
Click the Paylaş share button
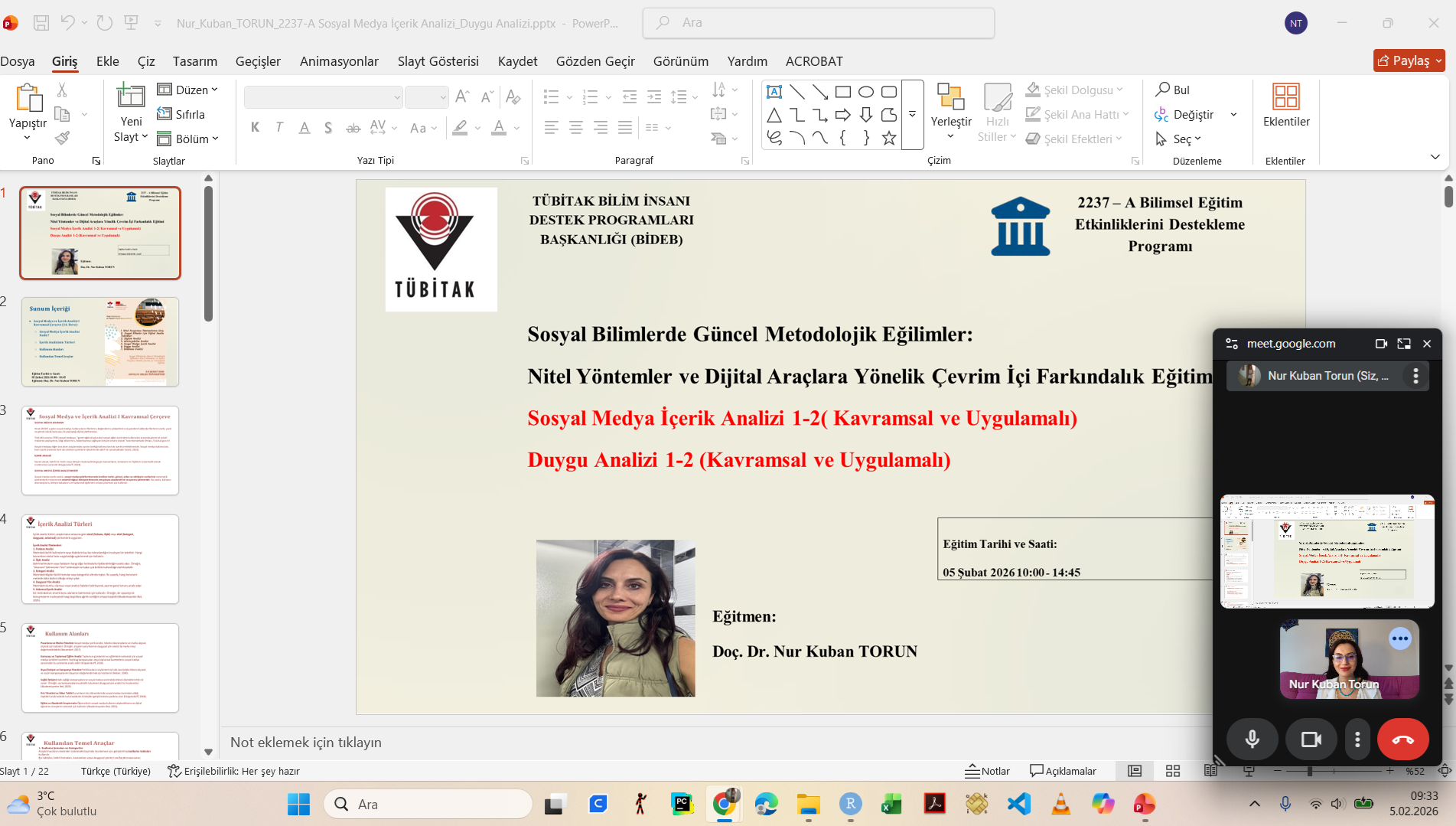pos(1408,60)
